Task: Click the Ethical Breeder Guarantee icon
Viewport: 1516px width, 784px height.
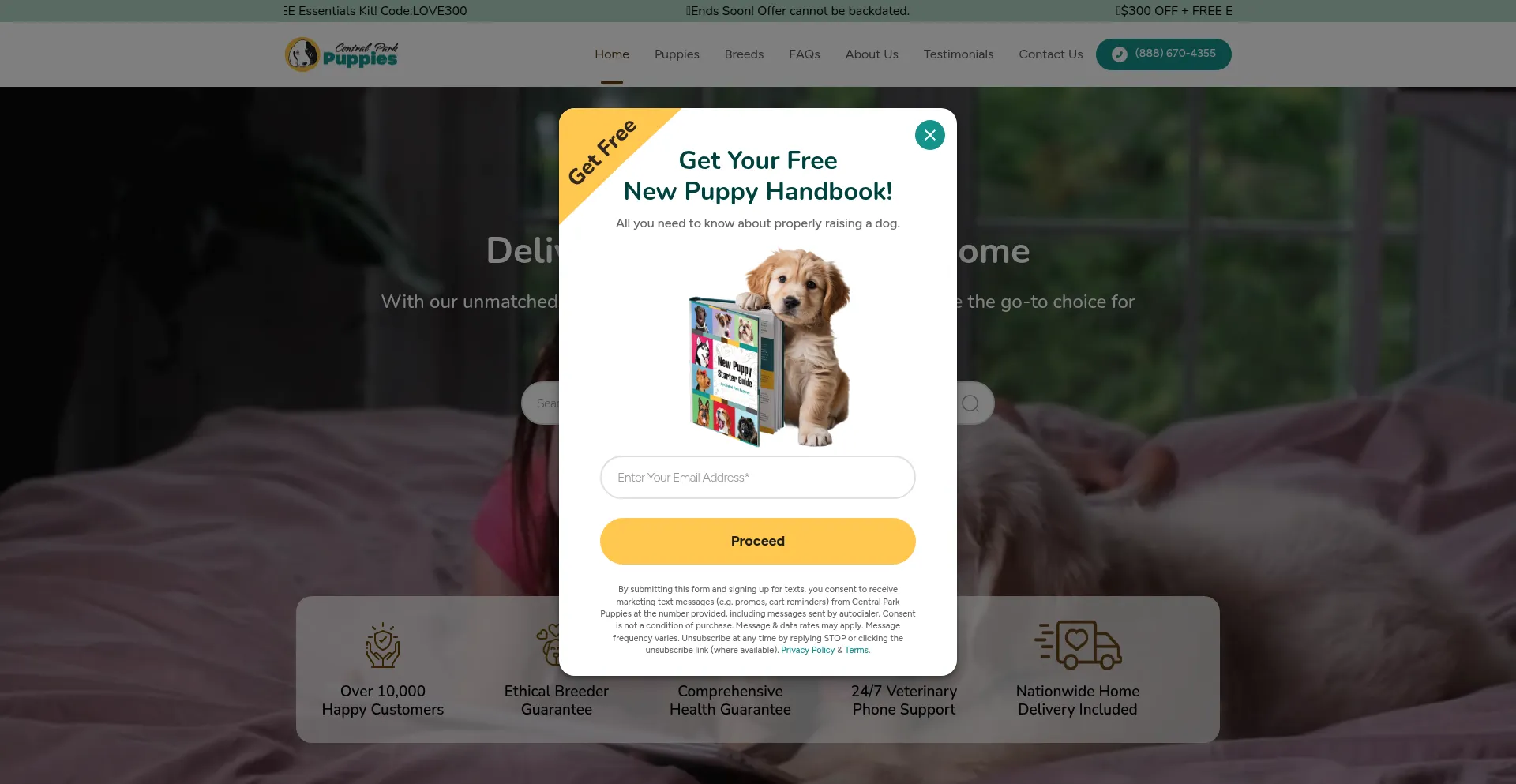Action: [x=548, y=643]
